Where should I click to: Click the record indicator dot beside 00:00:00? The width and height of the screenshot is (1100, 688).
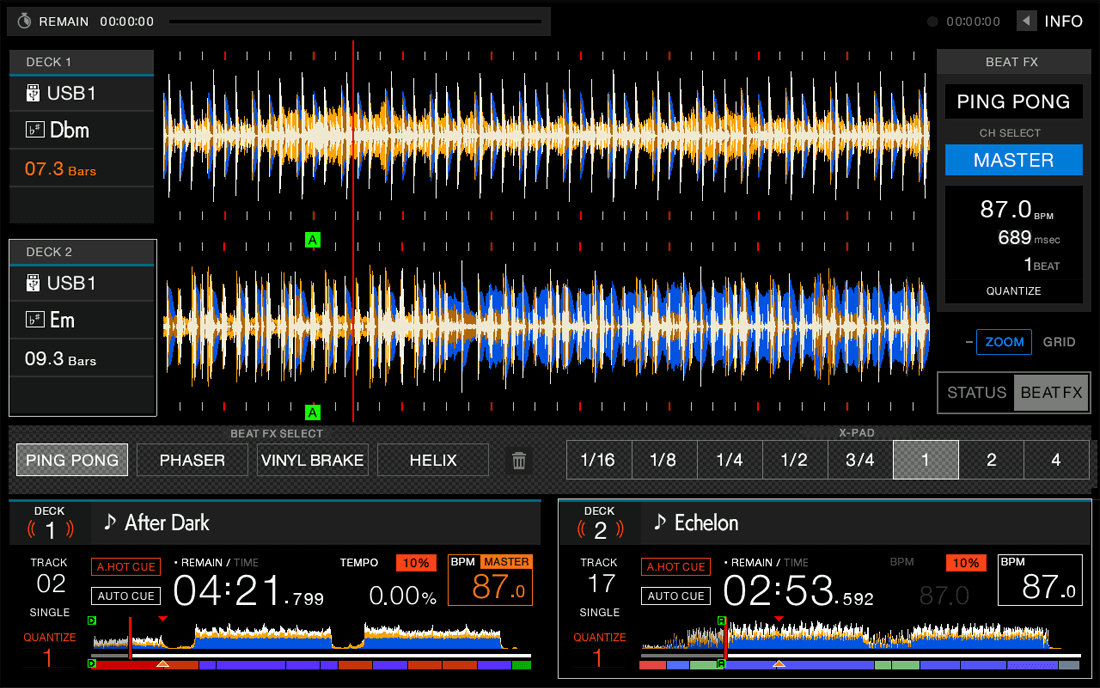[932, 22]
